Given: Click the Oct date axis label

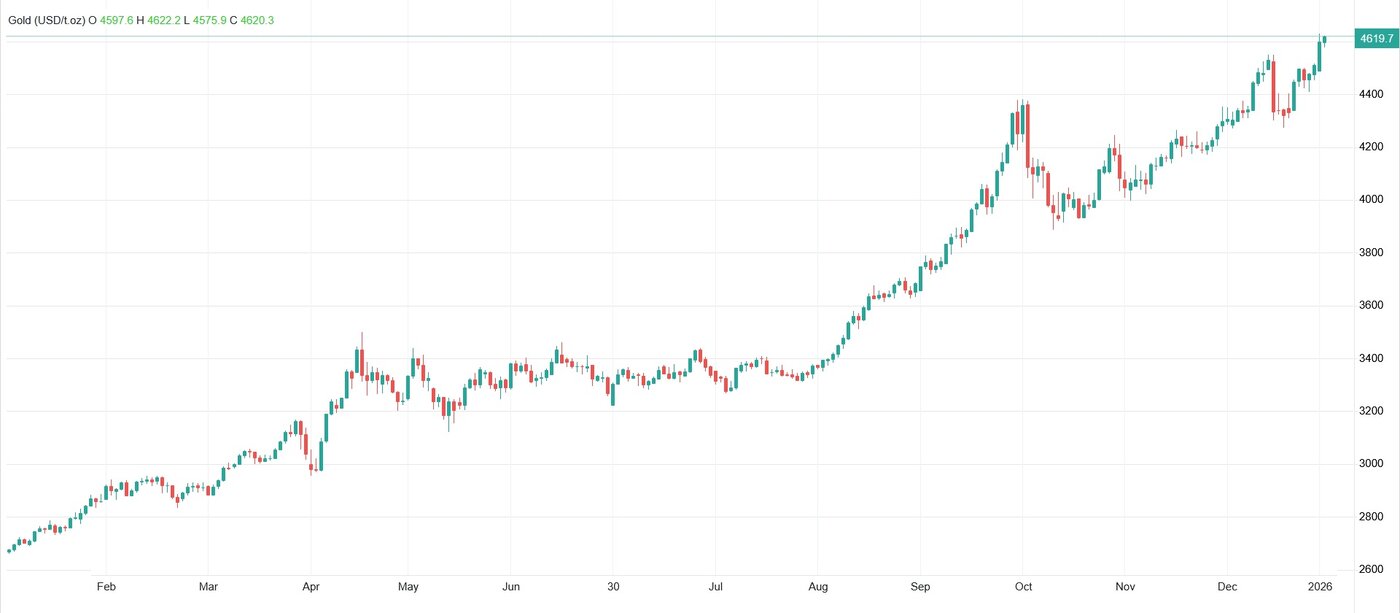Looking at the screenshot, I should (x=1023, y=587).
